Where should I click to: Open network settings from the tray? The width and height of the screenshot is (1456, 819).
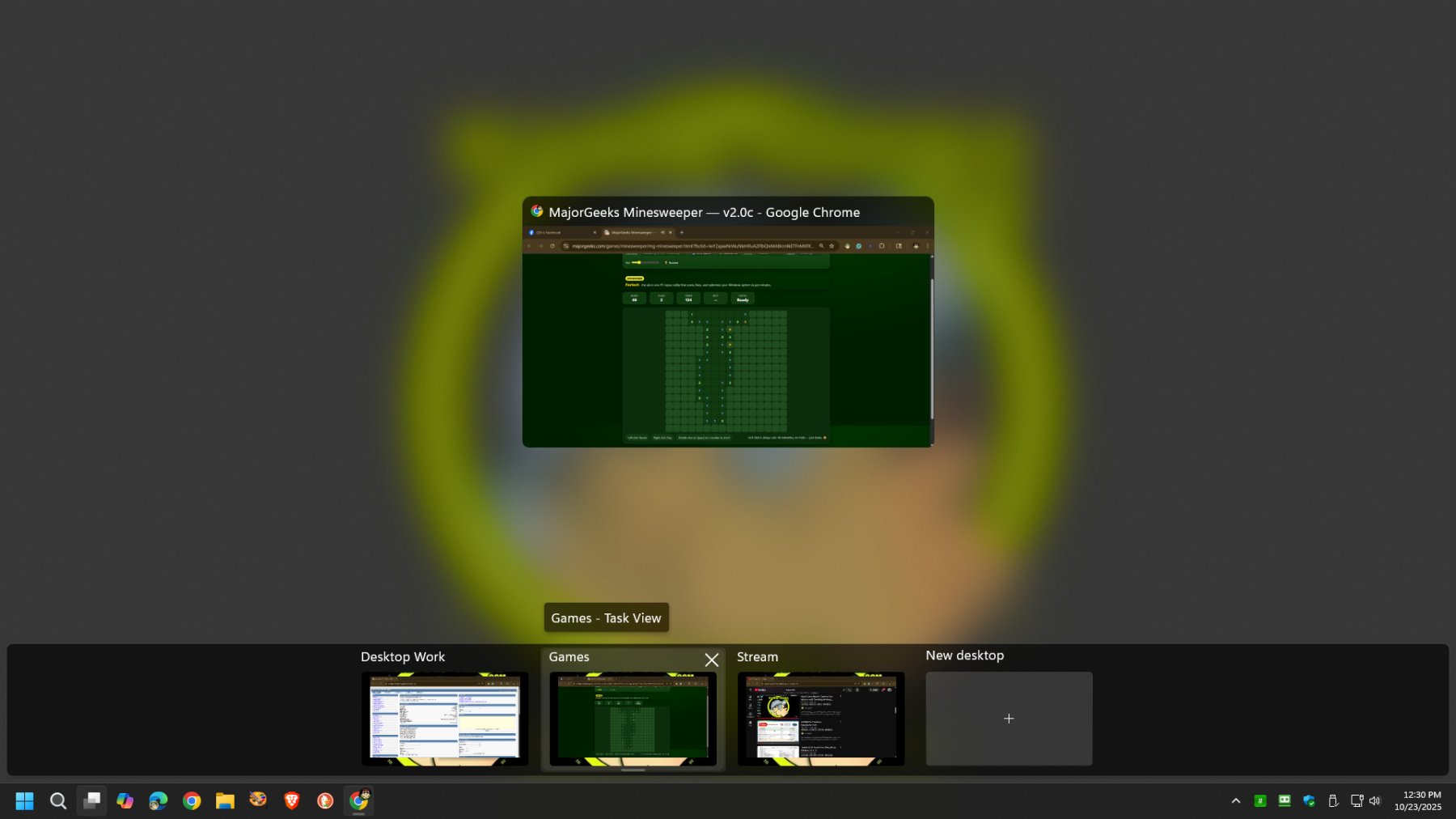tap(1357, 800)
